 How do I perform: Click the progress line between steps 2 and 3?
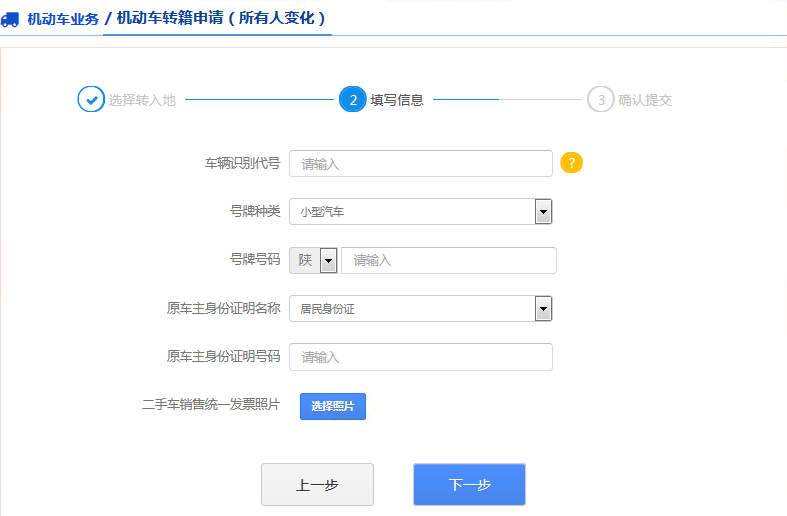508,100
